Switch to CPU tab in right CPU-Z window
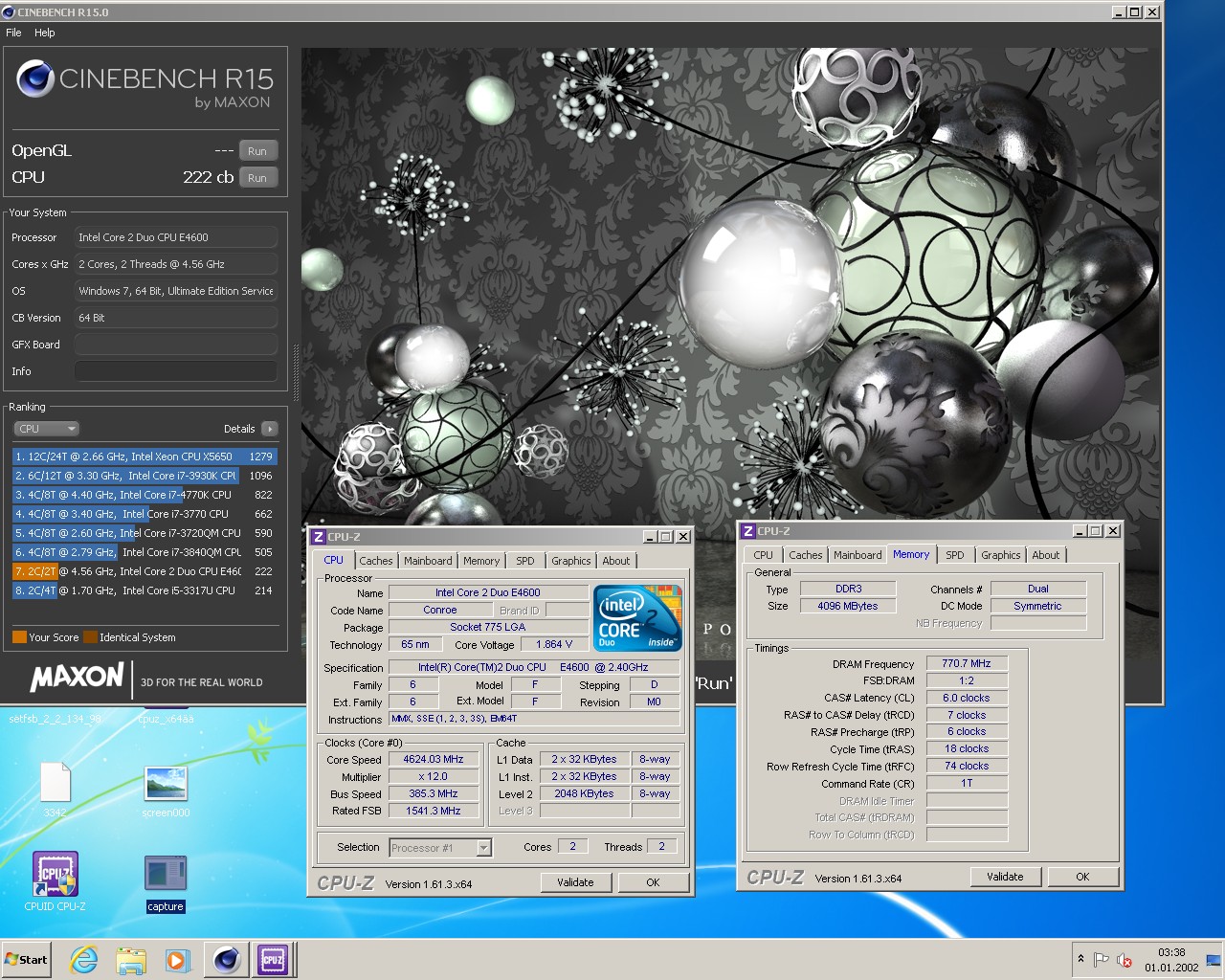This screenshot has width=1225, height=980. coord(763,555)
